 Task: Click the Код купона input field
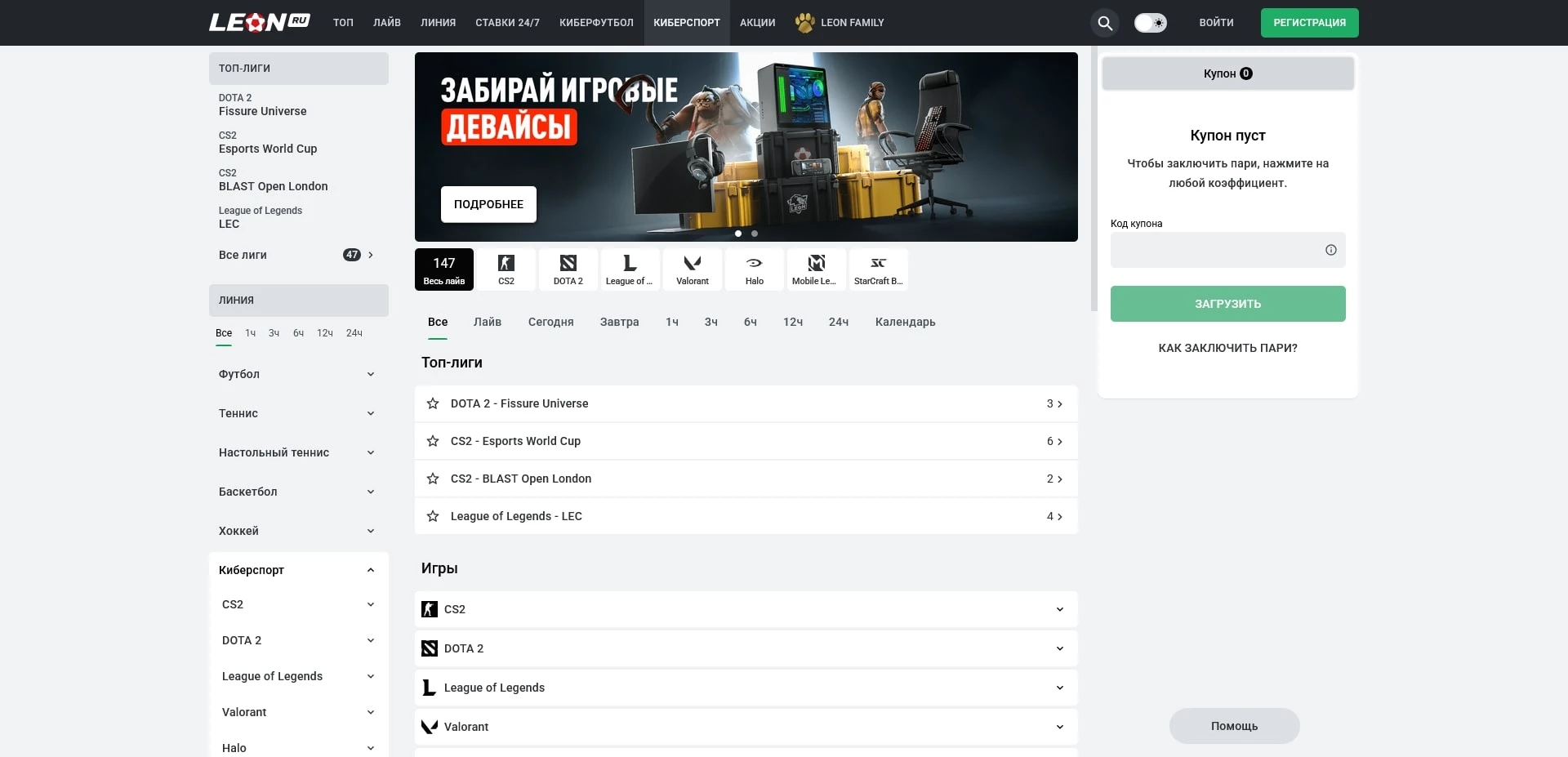1217,250
